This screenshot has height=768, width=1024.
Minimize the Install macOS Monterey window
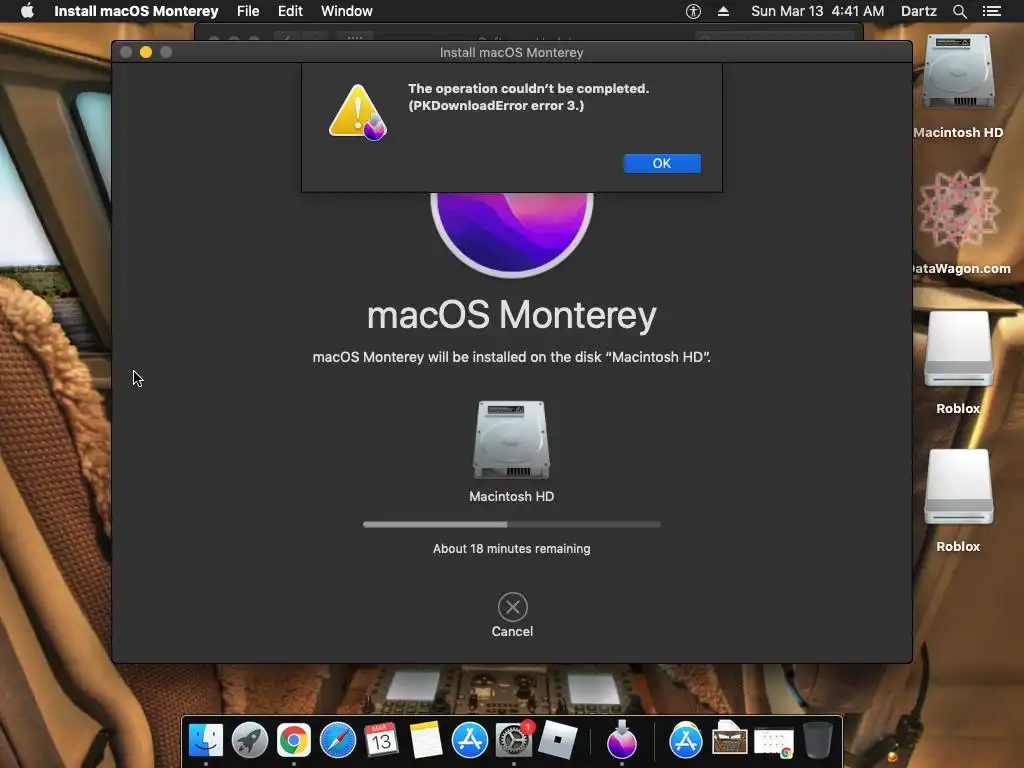[x=146, y=52]
